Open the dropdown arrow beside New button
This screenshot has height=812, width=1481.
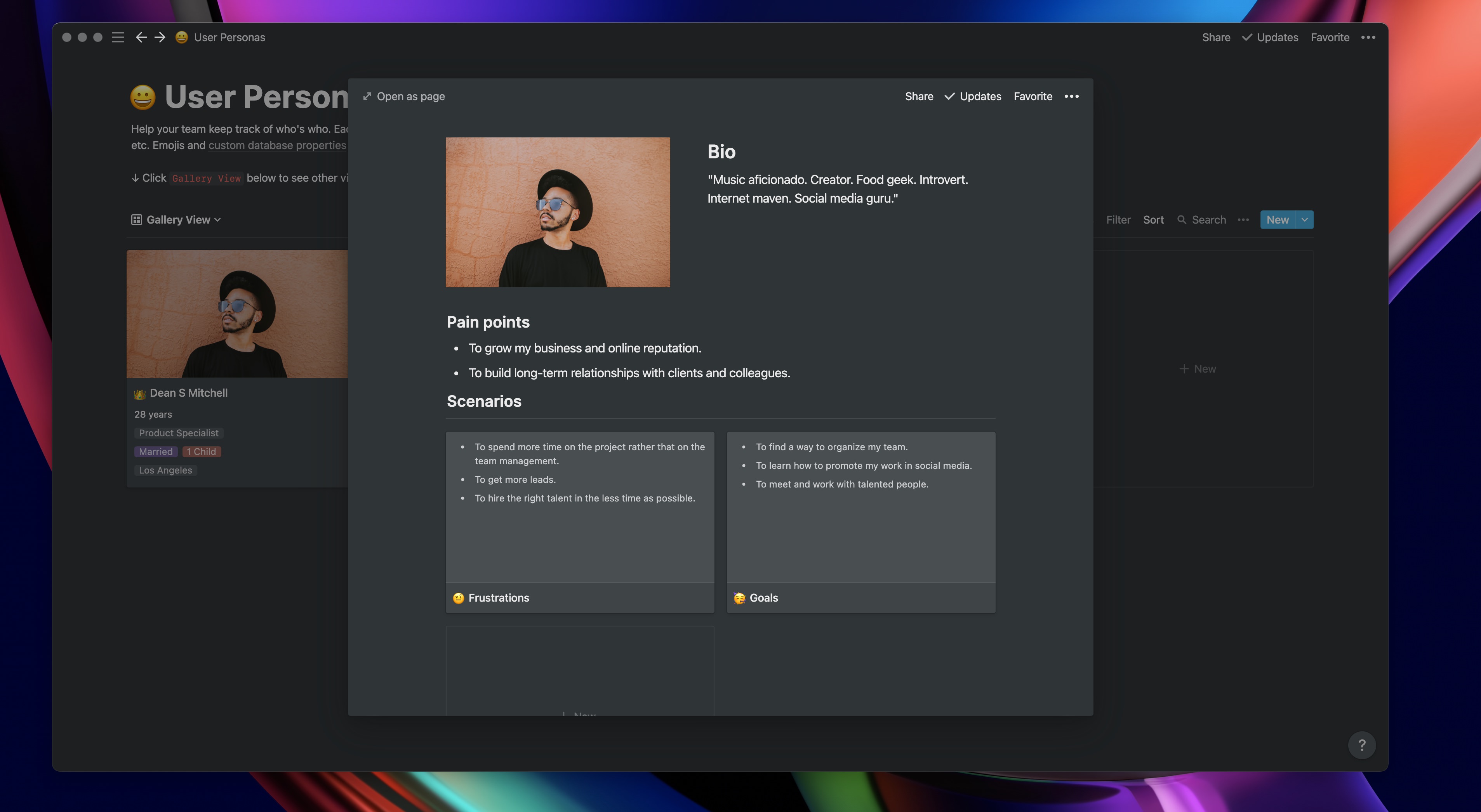click(1304, 220)
